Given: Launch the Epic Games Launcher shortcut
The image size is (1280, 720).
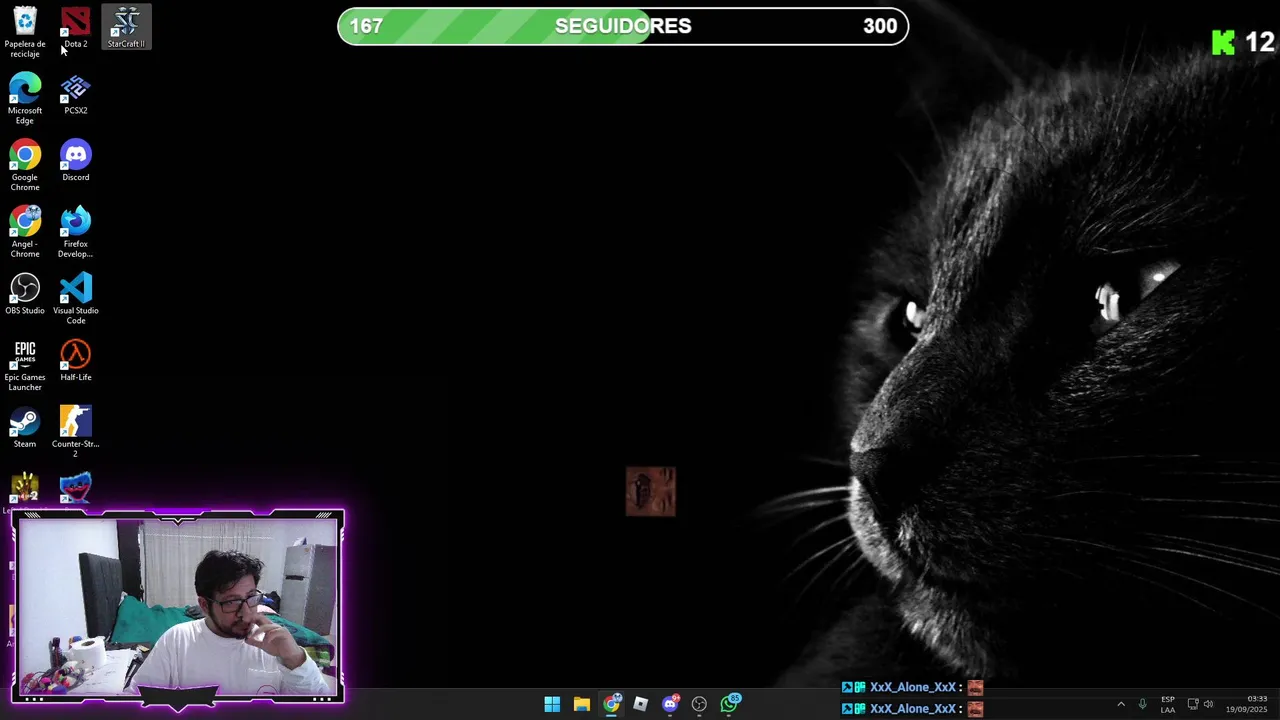Looking at the screenshot, I should (25, 366).
